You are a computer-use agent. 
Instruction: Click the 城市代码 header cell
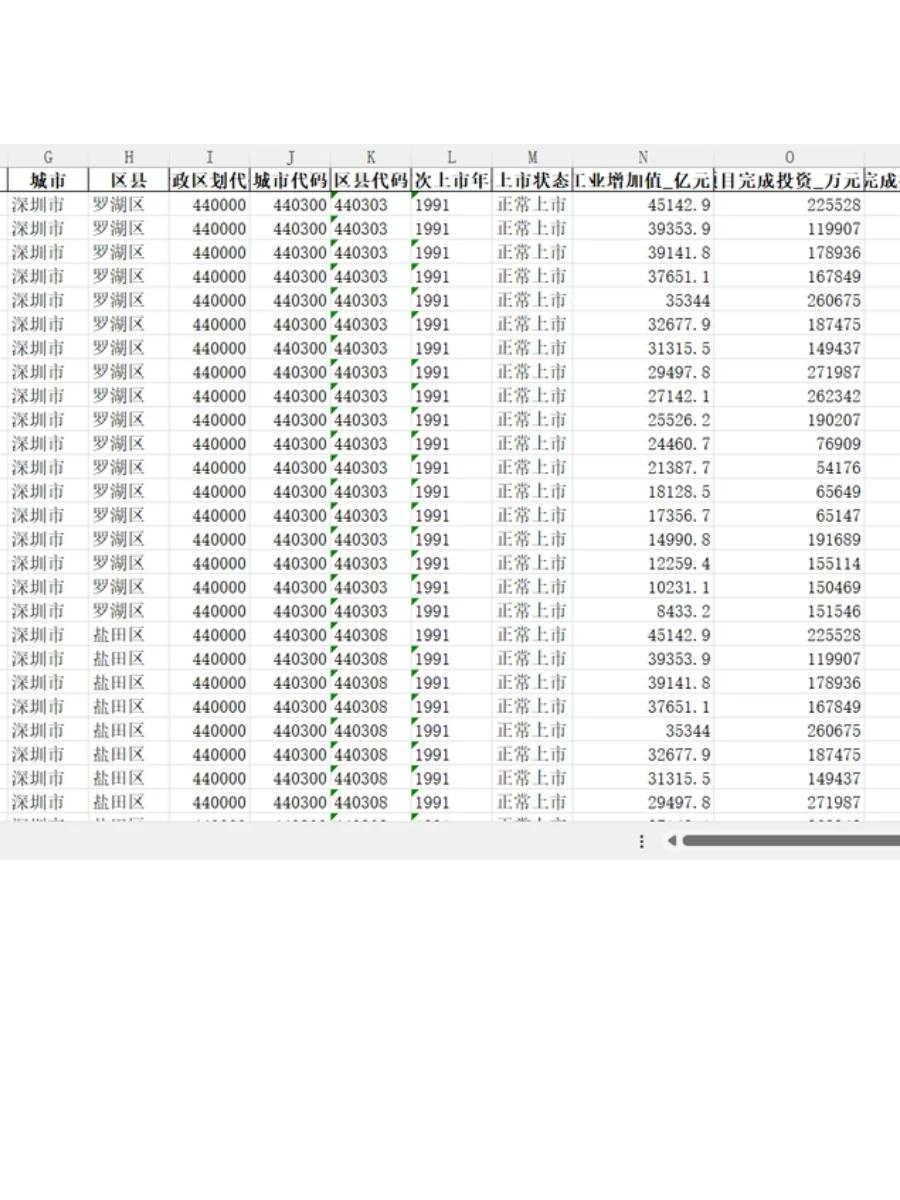click(290, 180)
